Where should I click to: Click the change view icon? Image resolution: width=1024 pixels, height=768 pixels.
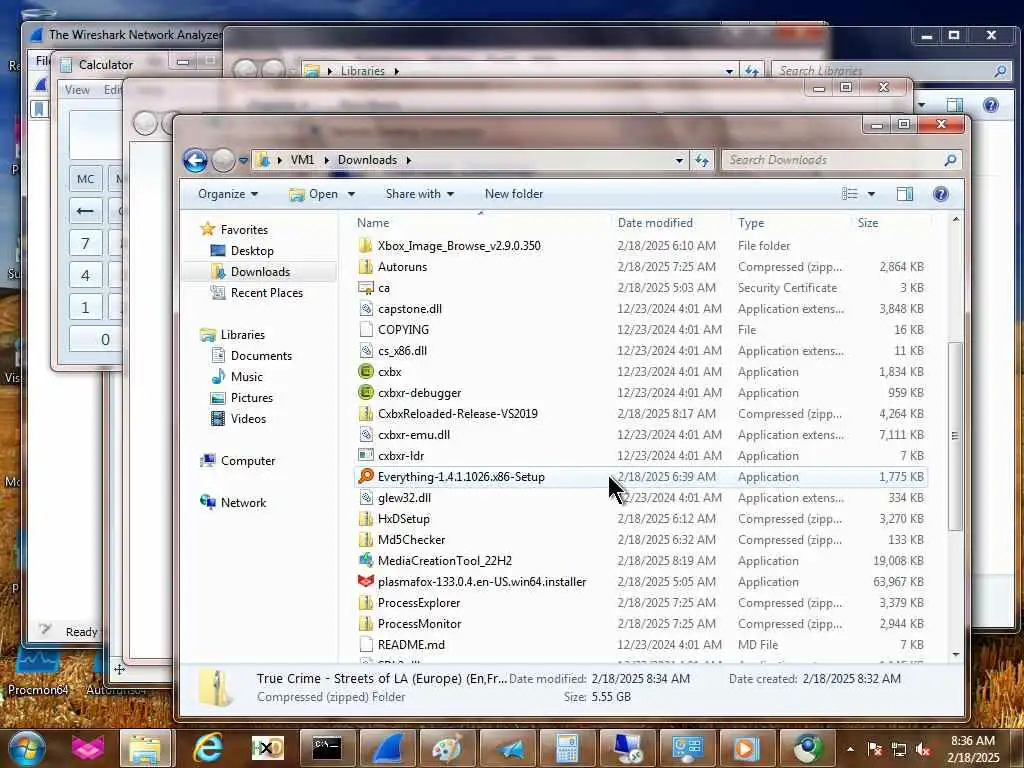(x=850, y=194)
